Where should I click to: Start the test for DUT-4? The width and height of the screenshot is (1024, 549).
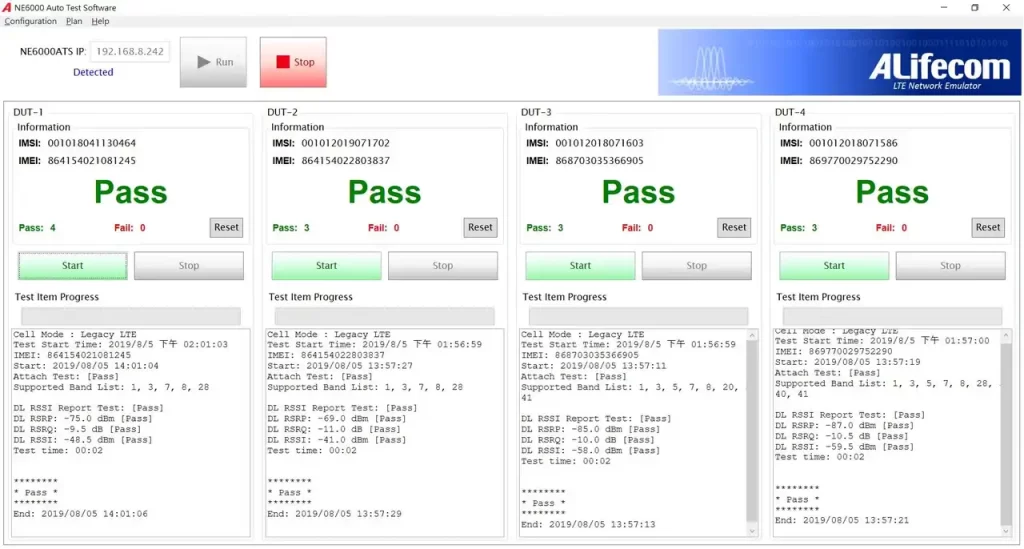click(x=834, y=266)
